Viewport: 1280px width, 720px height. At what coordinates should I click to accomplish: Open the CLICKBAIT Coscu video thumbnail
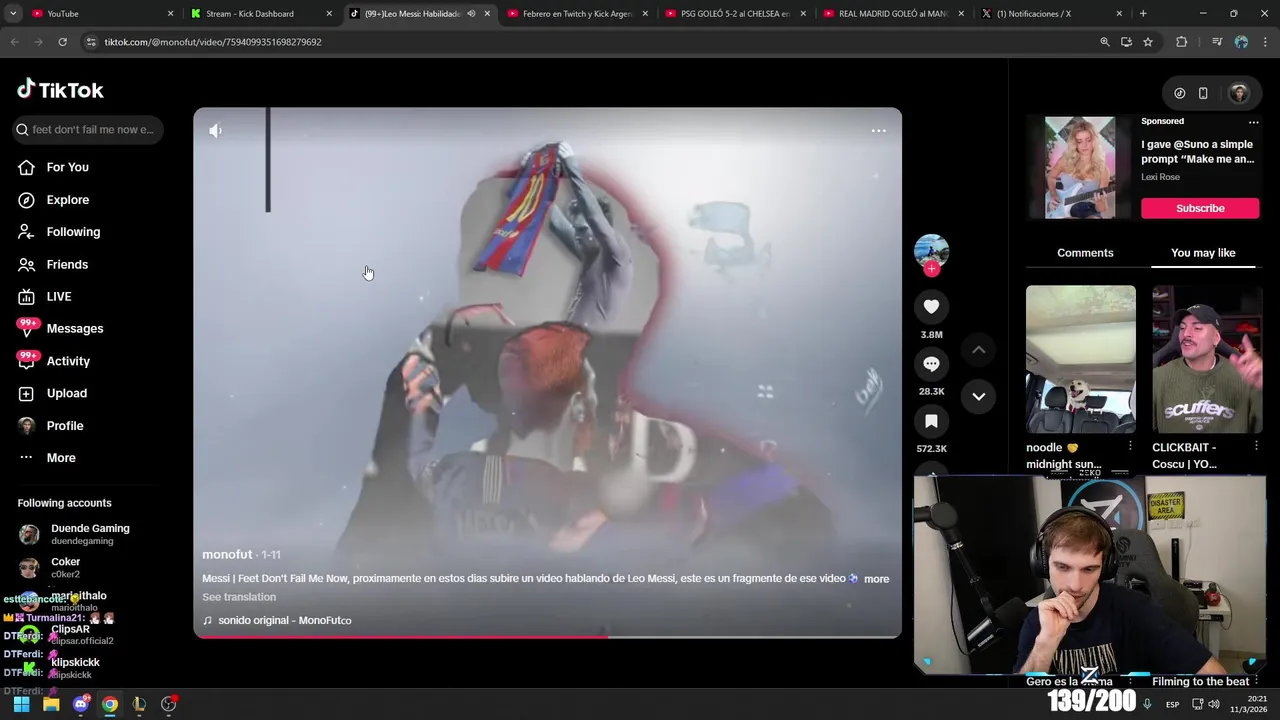click(x=1207, y=359)
